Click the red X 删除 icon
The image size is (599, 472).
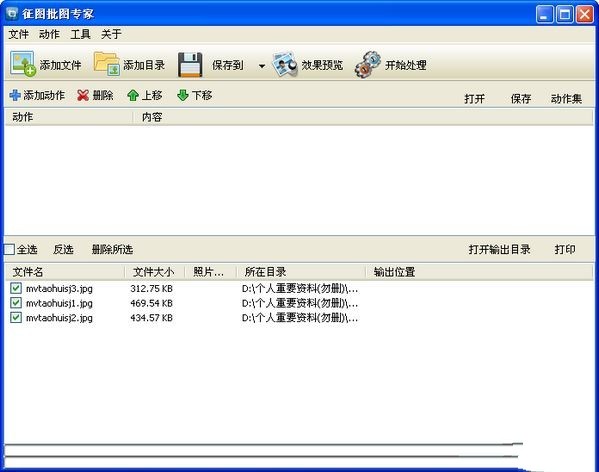[x=83, y=95]
